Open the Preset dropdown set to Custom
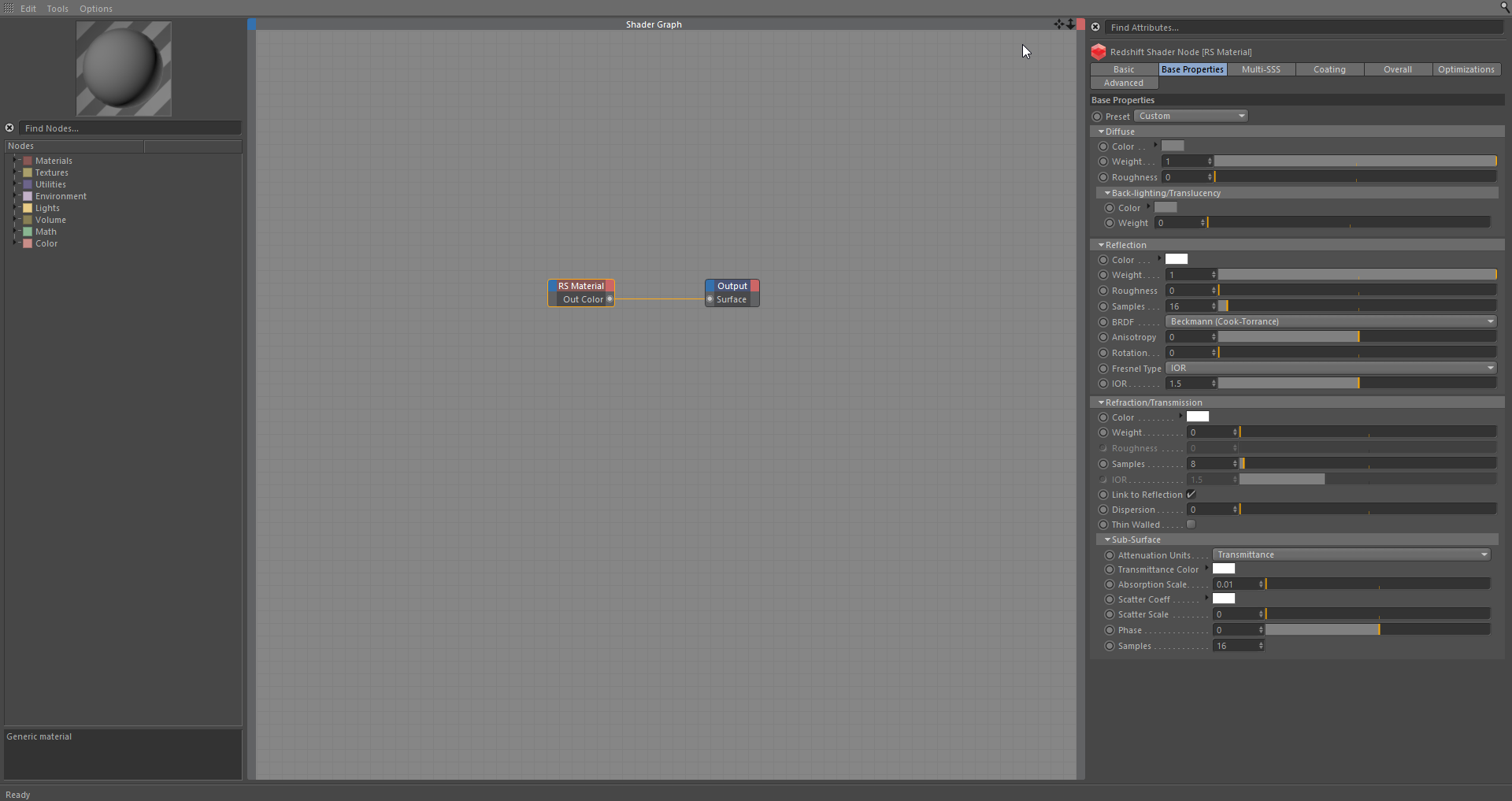 pyautogui.click(x=1191, y=116)
